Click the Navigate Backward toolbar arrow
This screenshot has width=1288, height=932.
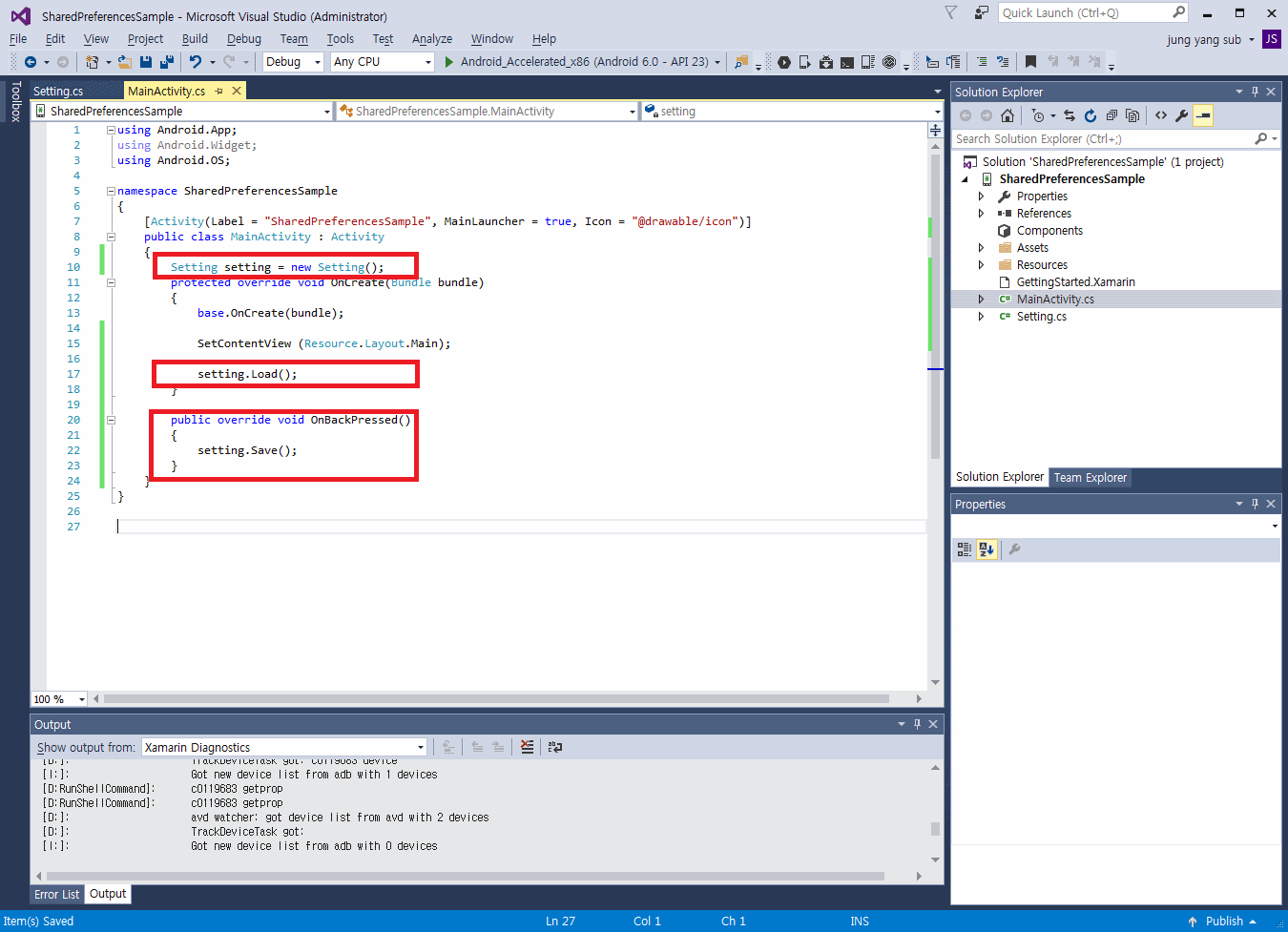pos(31,62)
